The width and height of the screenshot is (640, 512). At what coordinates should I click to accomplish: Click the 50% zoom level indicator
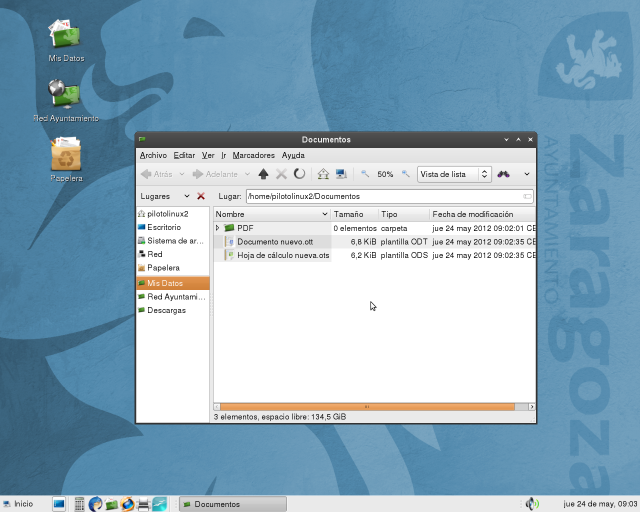(385, 174)
